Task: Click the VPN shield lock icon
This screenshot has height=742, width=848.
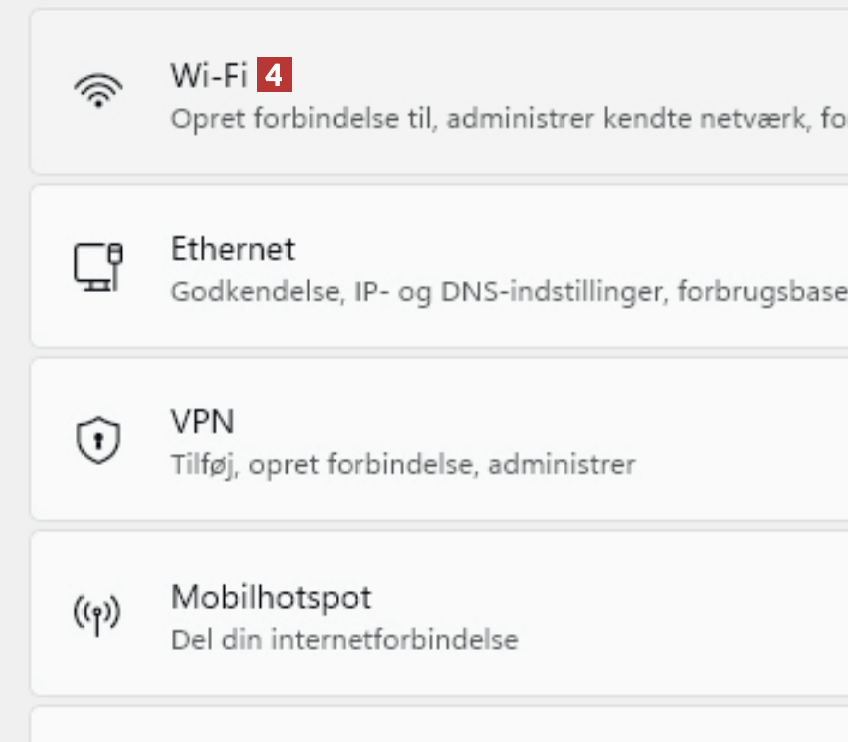Action: pos(98,440)
